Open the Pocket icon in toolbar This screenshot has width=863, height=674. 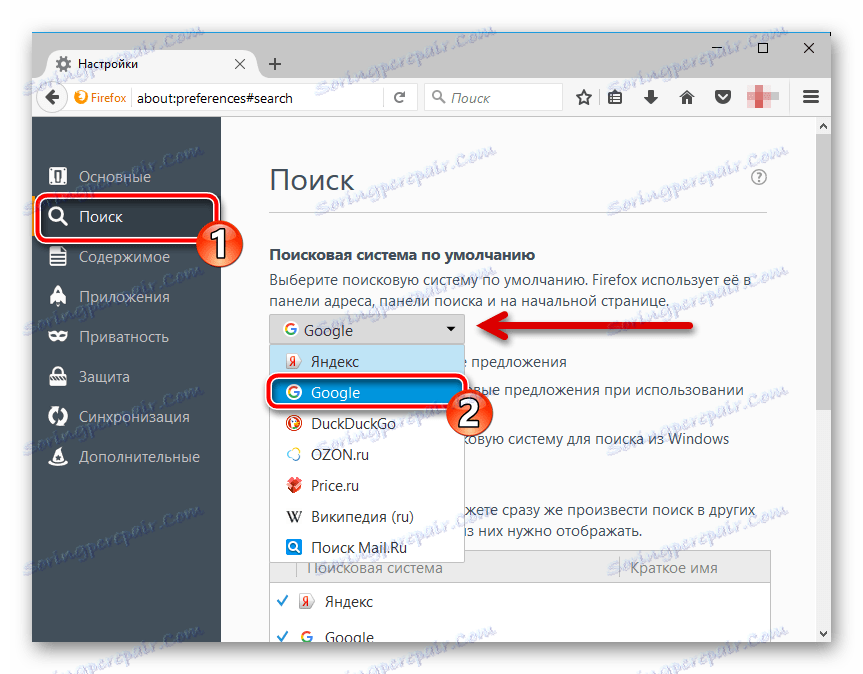[723, 98]
